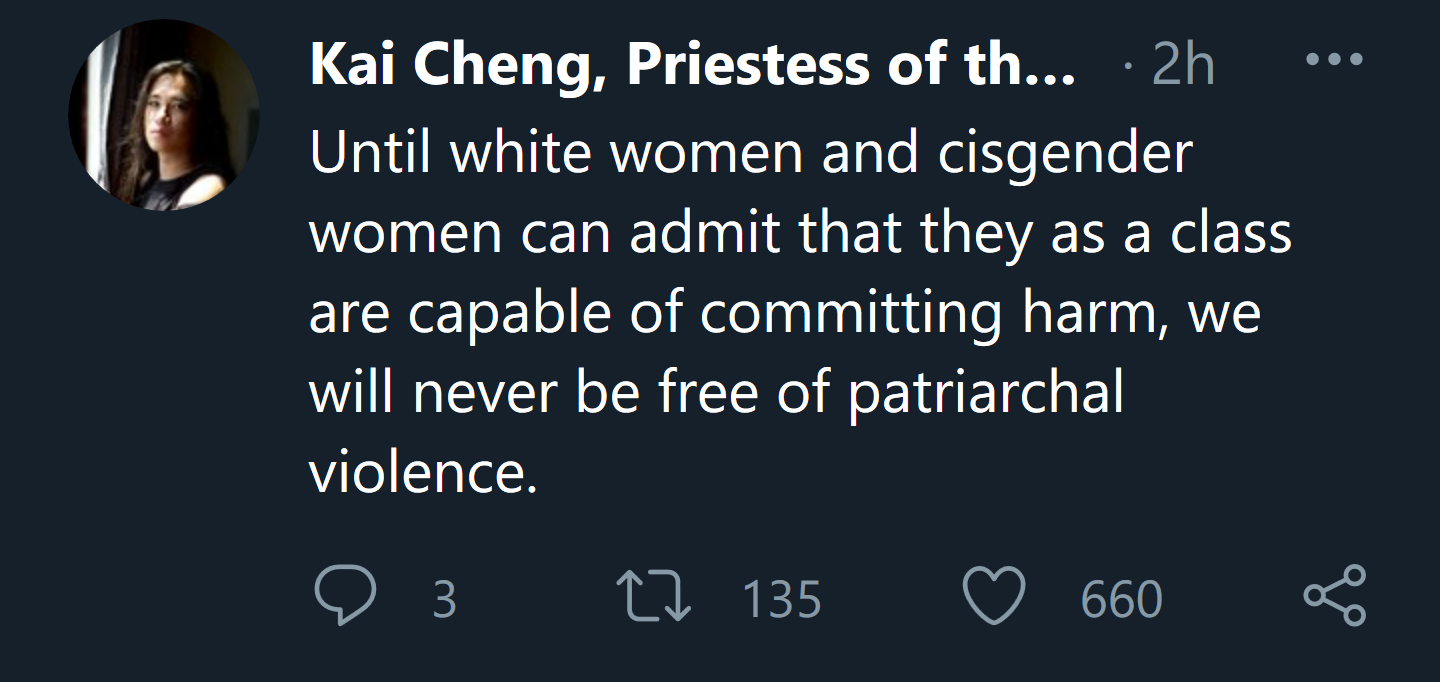This screenshot has width=1440, height=682.
Task: Like the tweet with the heart icon
Action: click(x=994, y=596)
